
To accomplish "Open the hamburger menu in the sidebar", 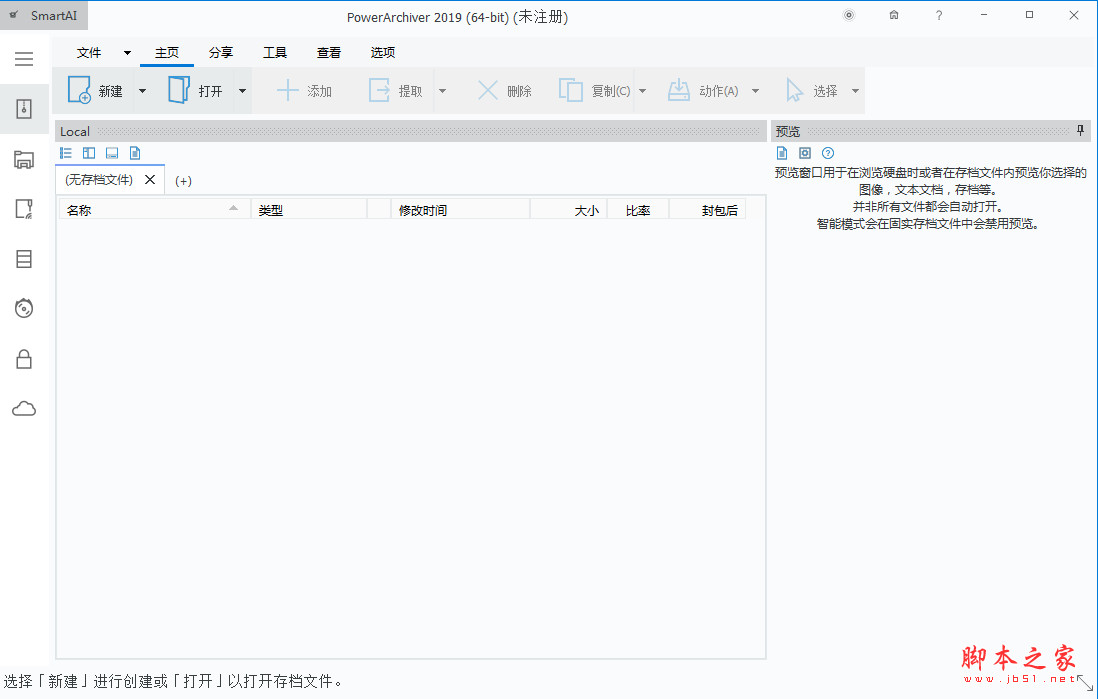I will click(x=24, y=59).
